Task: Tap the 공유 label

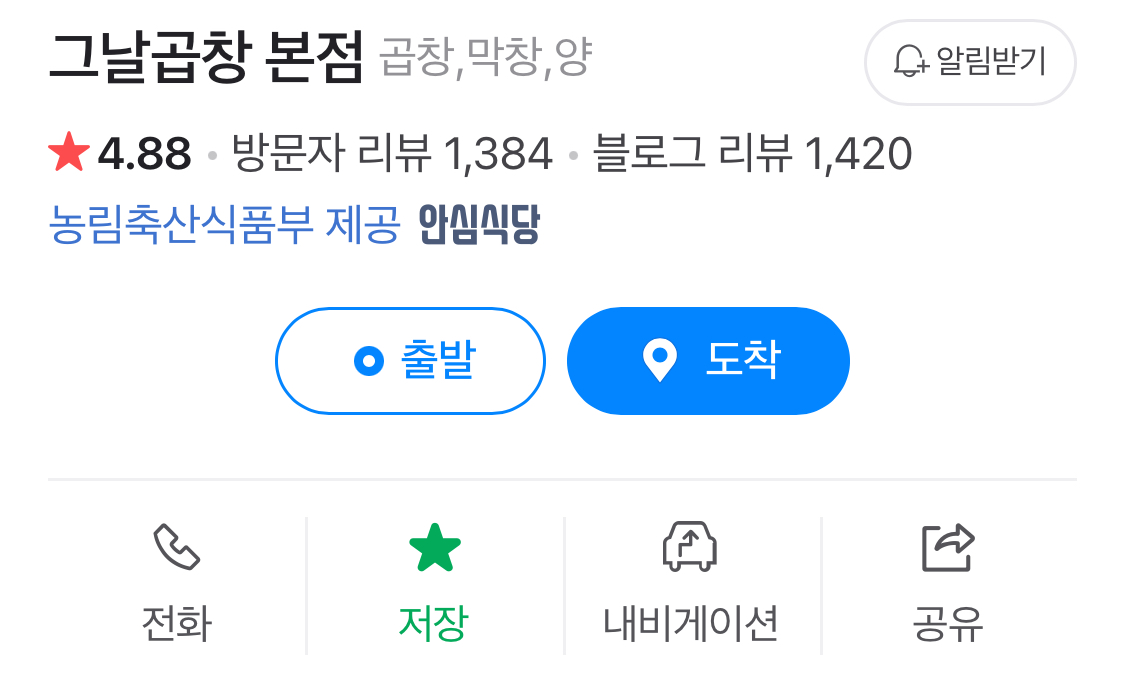Action: click(948, 623)
